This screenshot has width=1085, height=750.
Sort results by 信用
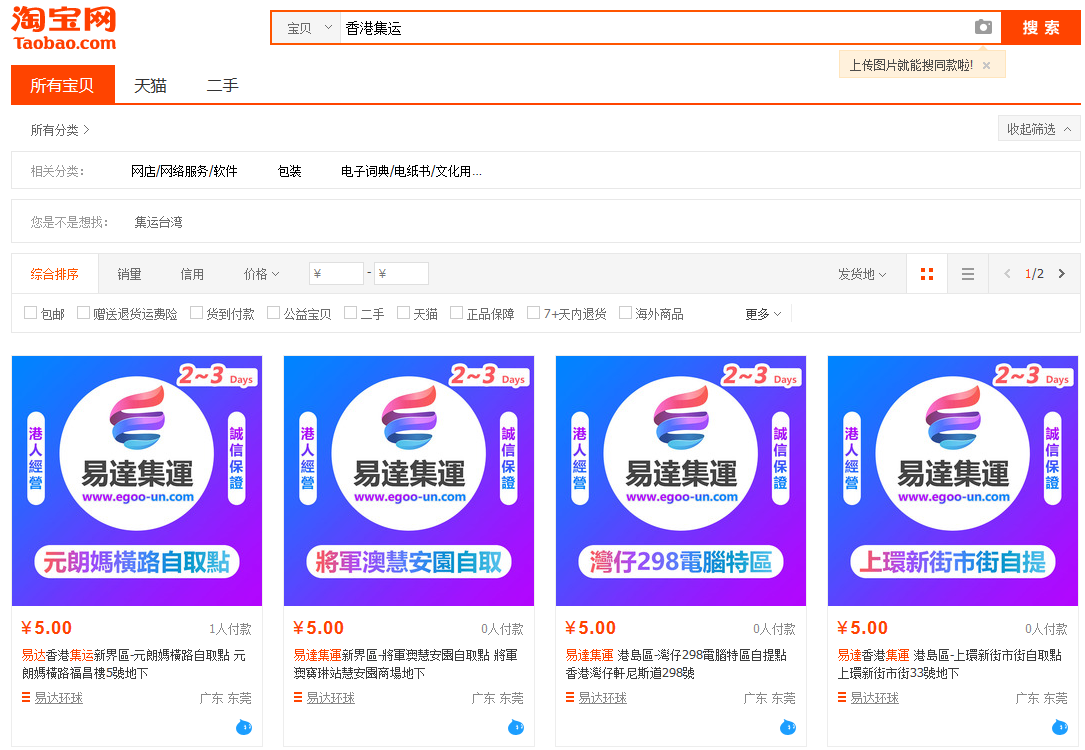point(192,274)
